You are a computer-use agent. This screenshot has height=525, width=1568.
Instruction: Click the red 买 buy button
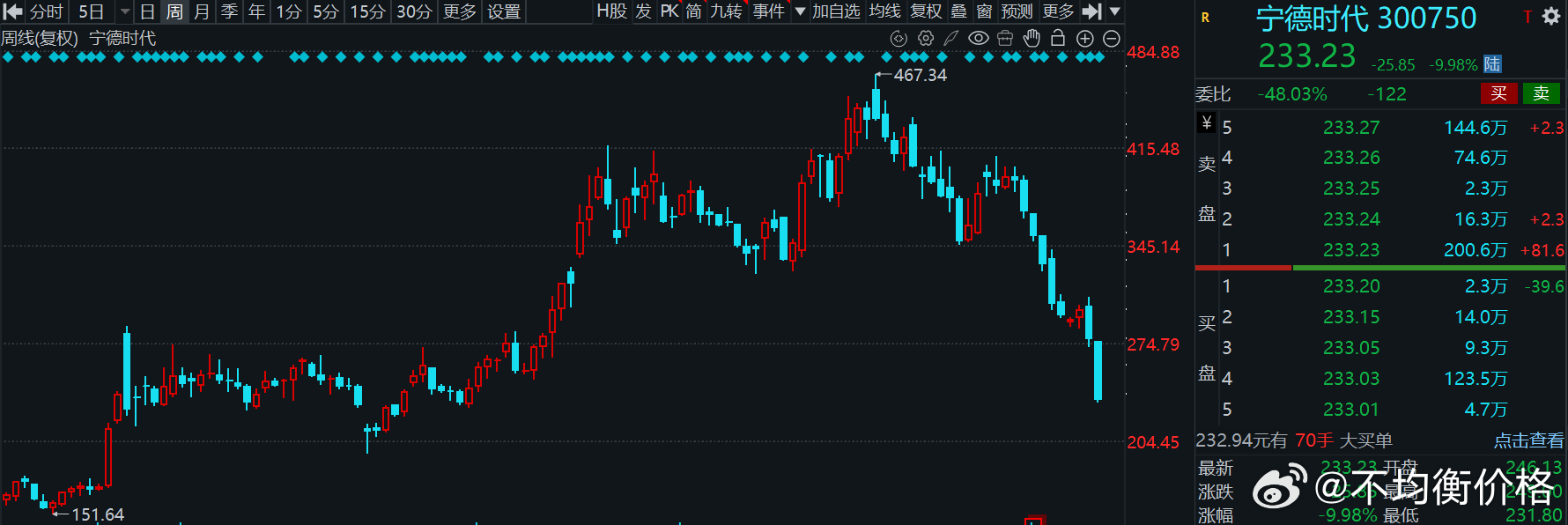1499,93
